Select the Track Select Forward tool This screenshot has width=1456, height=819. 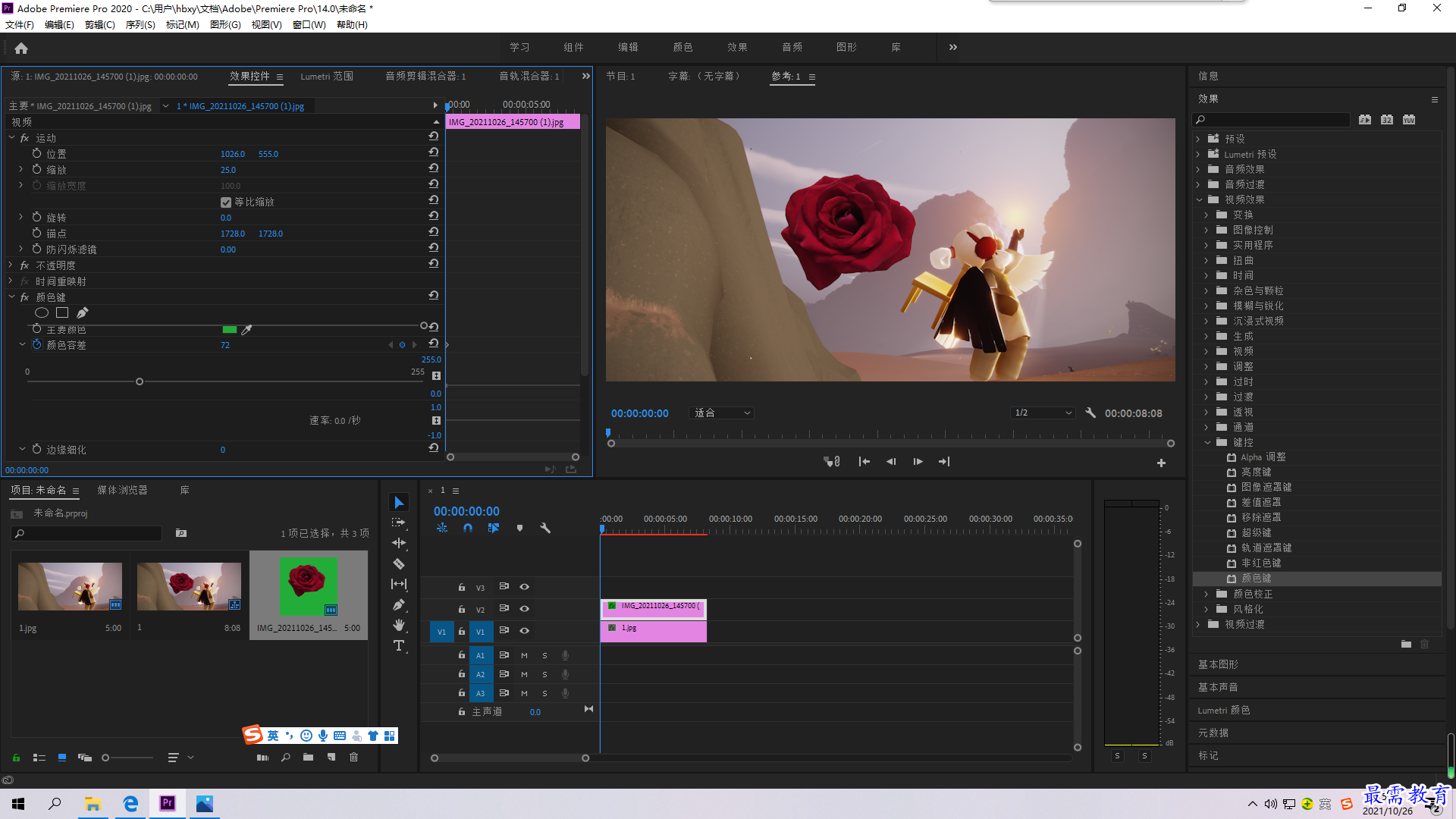[399, 522]
